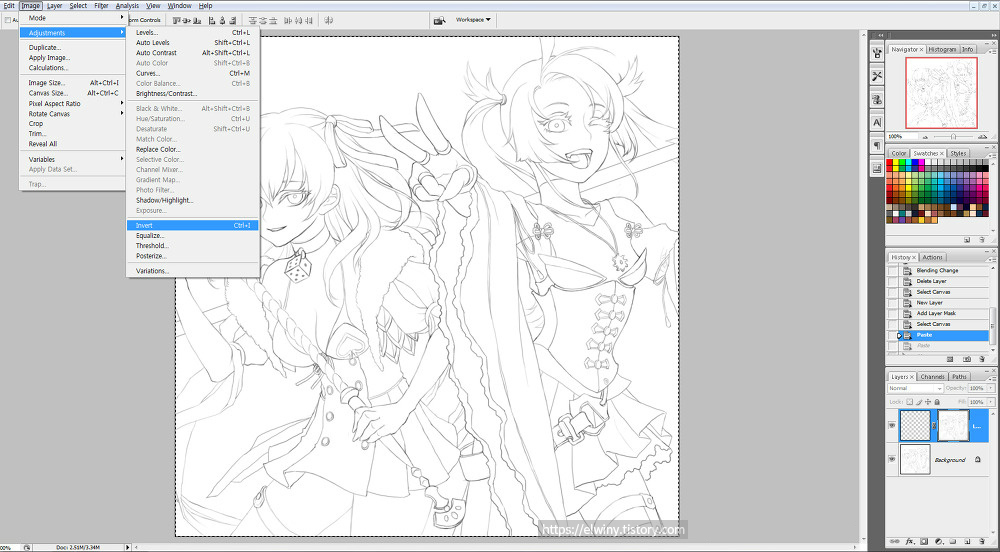1000x552 pixels.
Task: Open the Clone Source panel icon in dock
Action: click(x=877, y=99)
